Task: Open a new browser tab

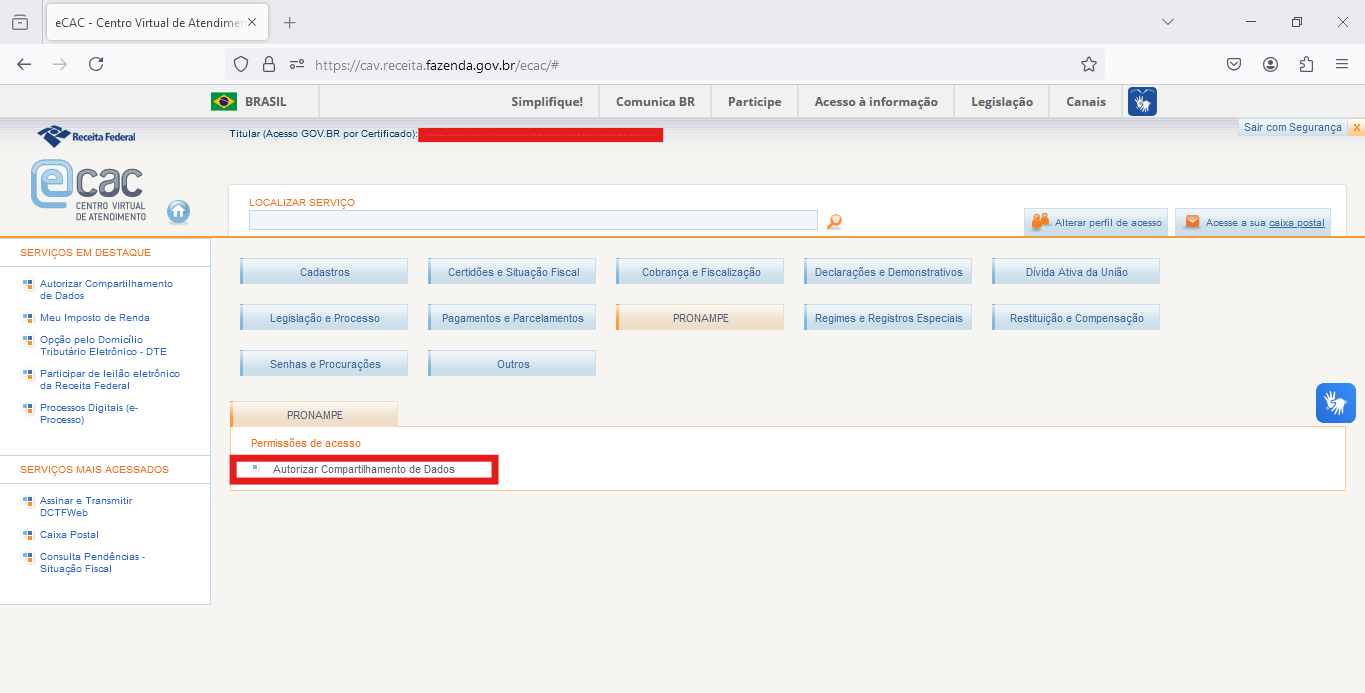Action: [290, 22]
